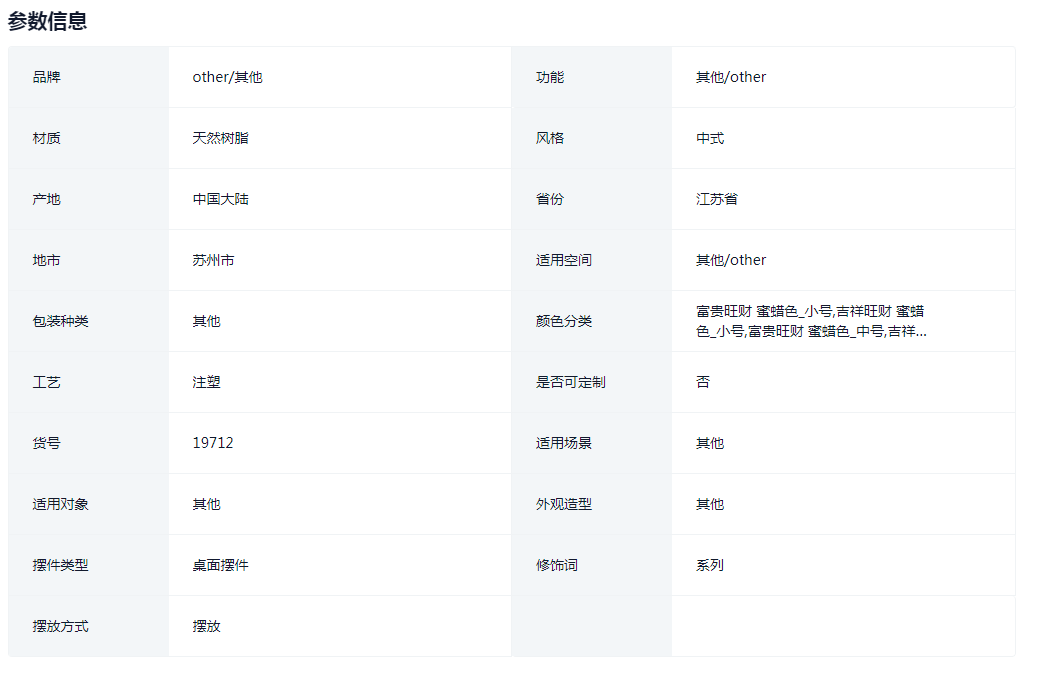Select the 工艺 value 注塑

[x=206, y=381]
